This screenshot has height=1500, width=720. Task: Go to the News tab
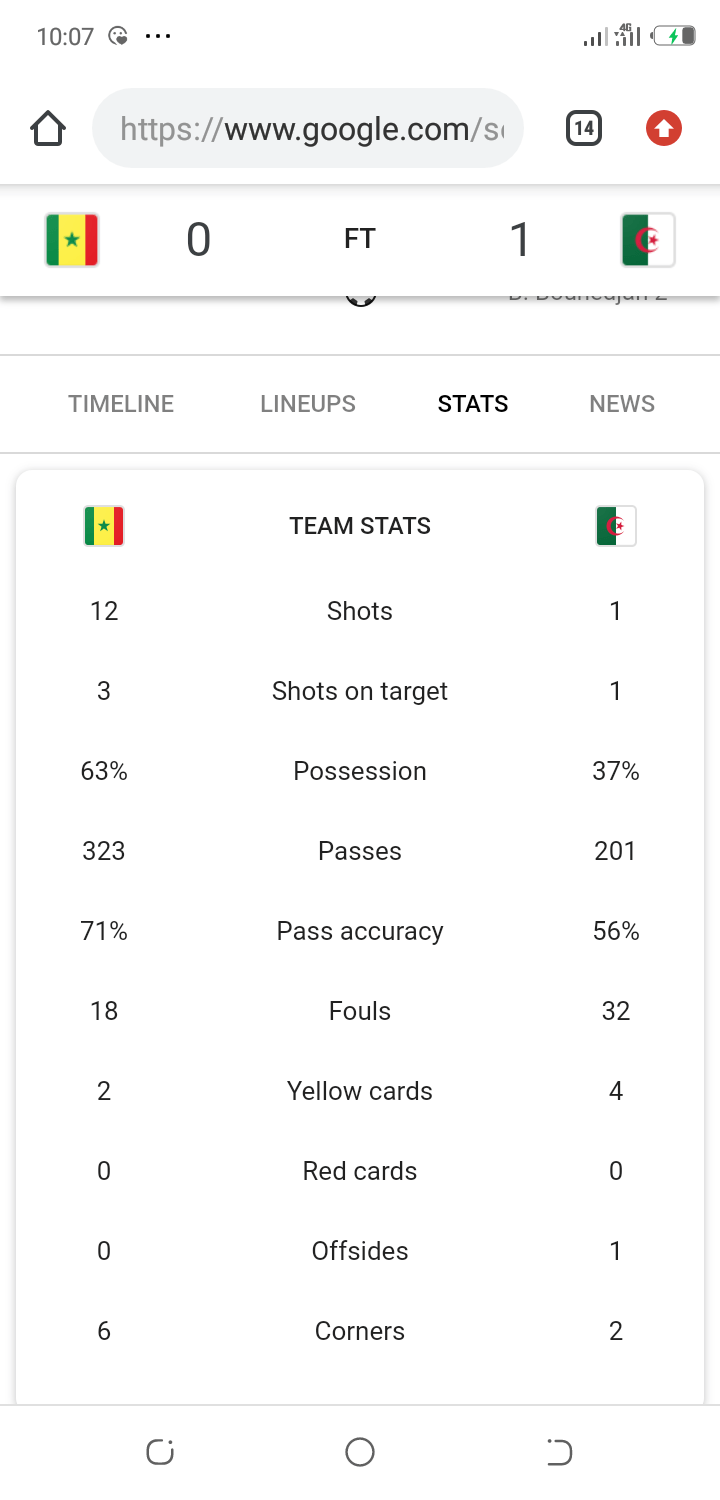(x=622, y=404)
